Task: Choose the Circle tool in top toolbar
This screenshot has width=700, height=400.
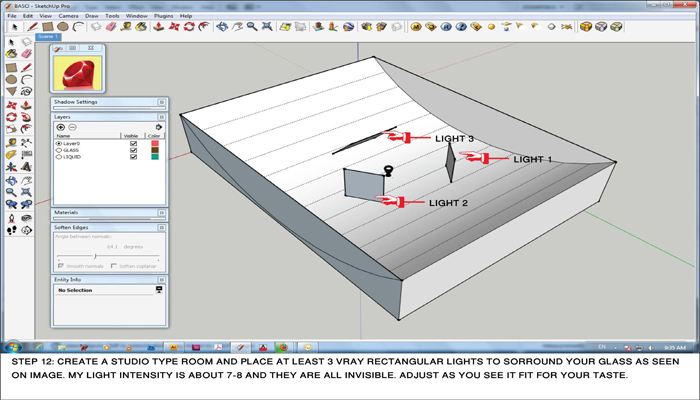Action: tap(63, 27)
